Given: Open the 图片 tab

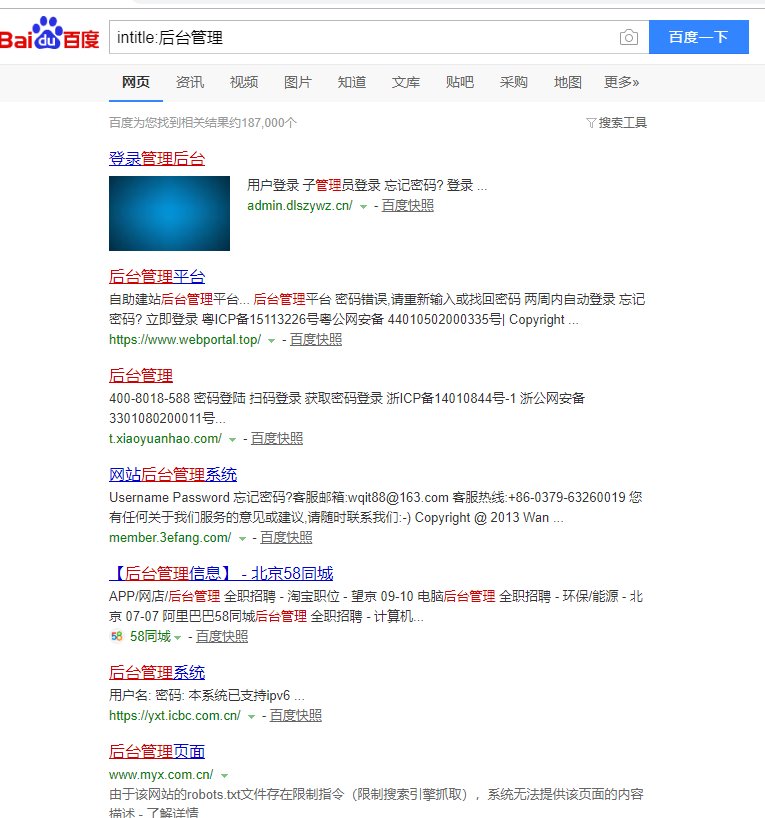Looking at the screenshot, I should click(297, 82).
